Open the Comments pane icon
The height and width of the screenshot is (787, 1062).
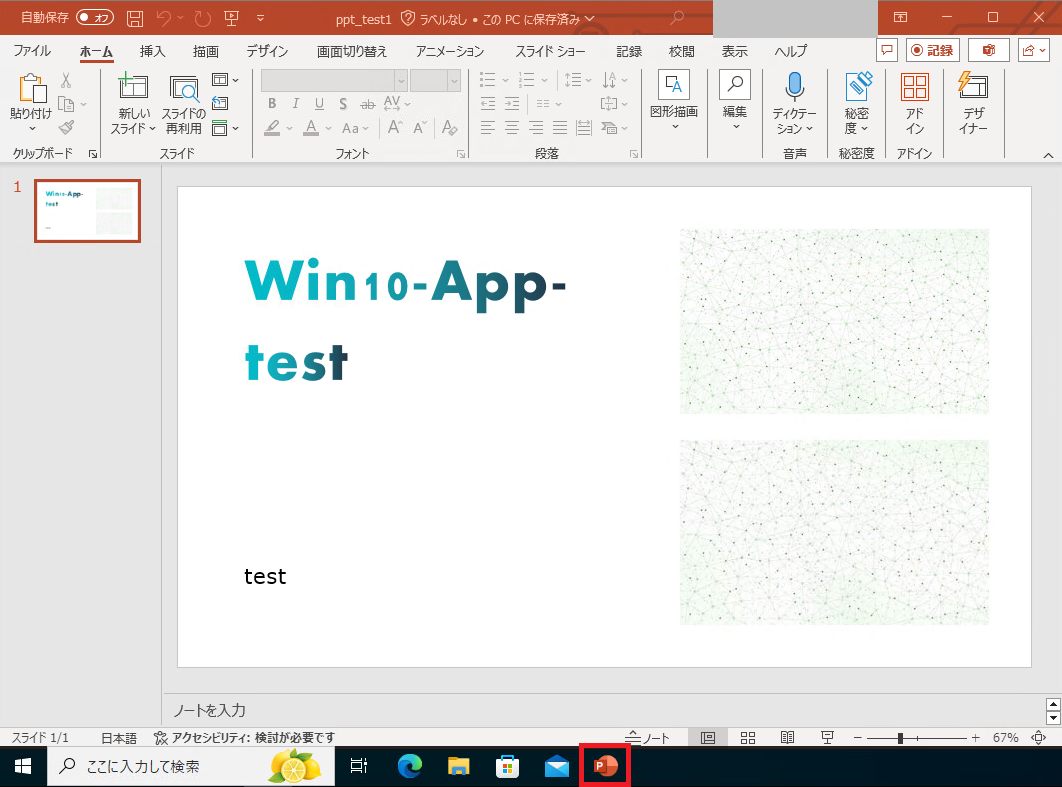tap(886, 50)
